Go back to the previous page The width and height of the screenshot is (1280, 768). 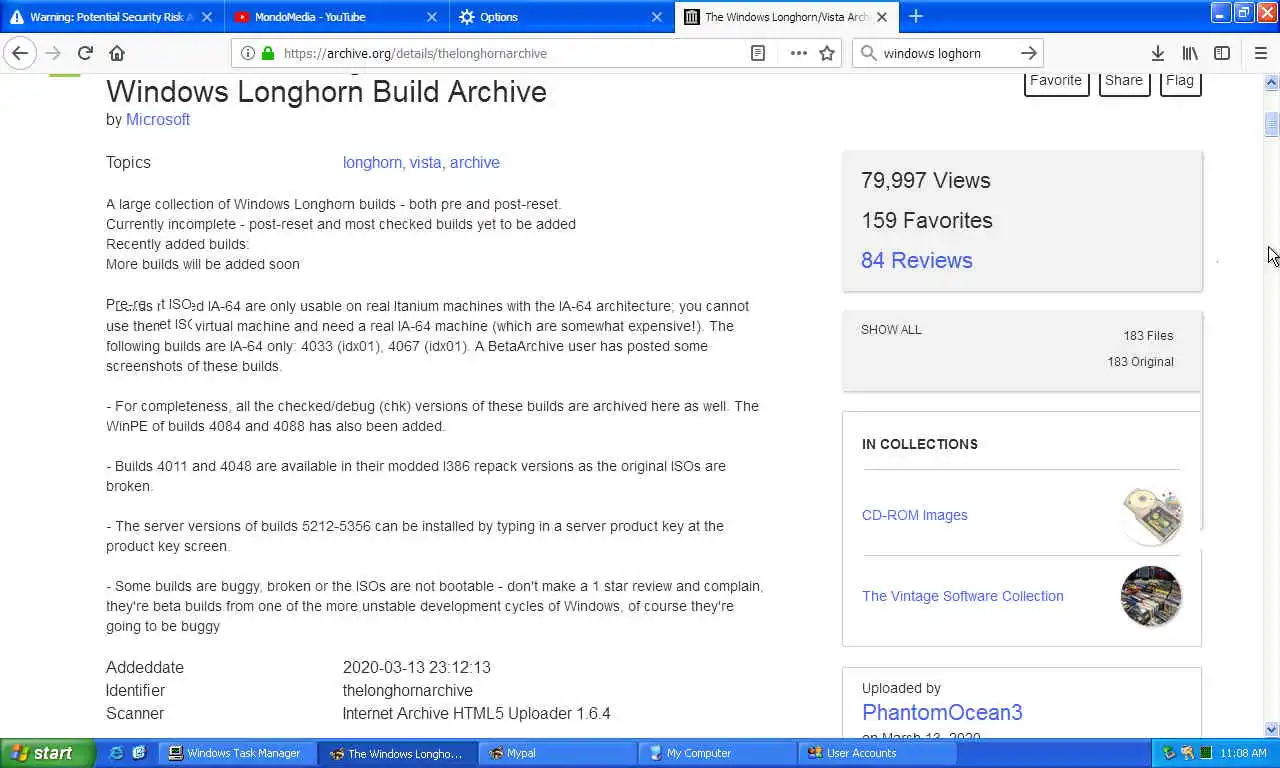(x=20, y=53)
